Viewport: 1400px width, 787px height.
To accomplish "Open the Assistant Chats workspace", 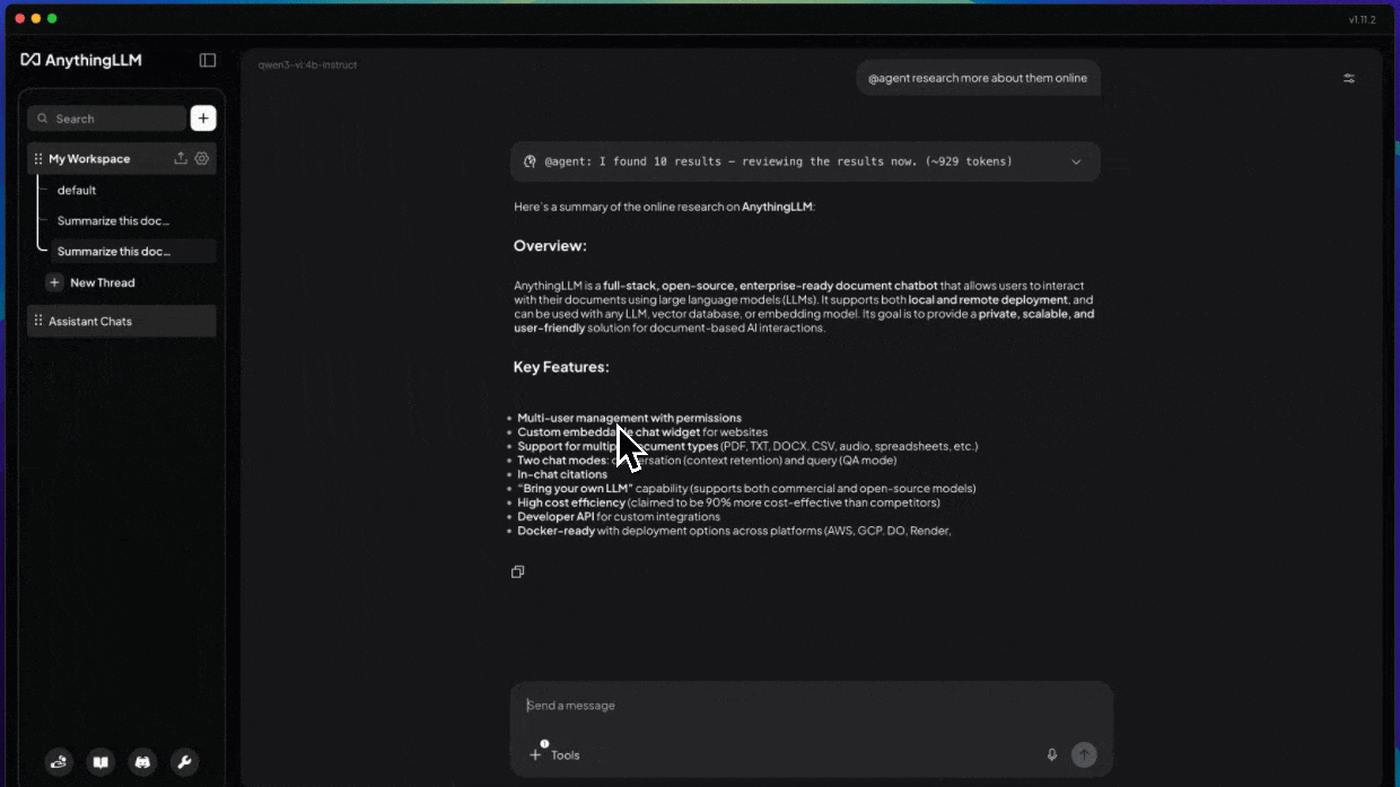I will pos(122,321).
